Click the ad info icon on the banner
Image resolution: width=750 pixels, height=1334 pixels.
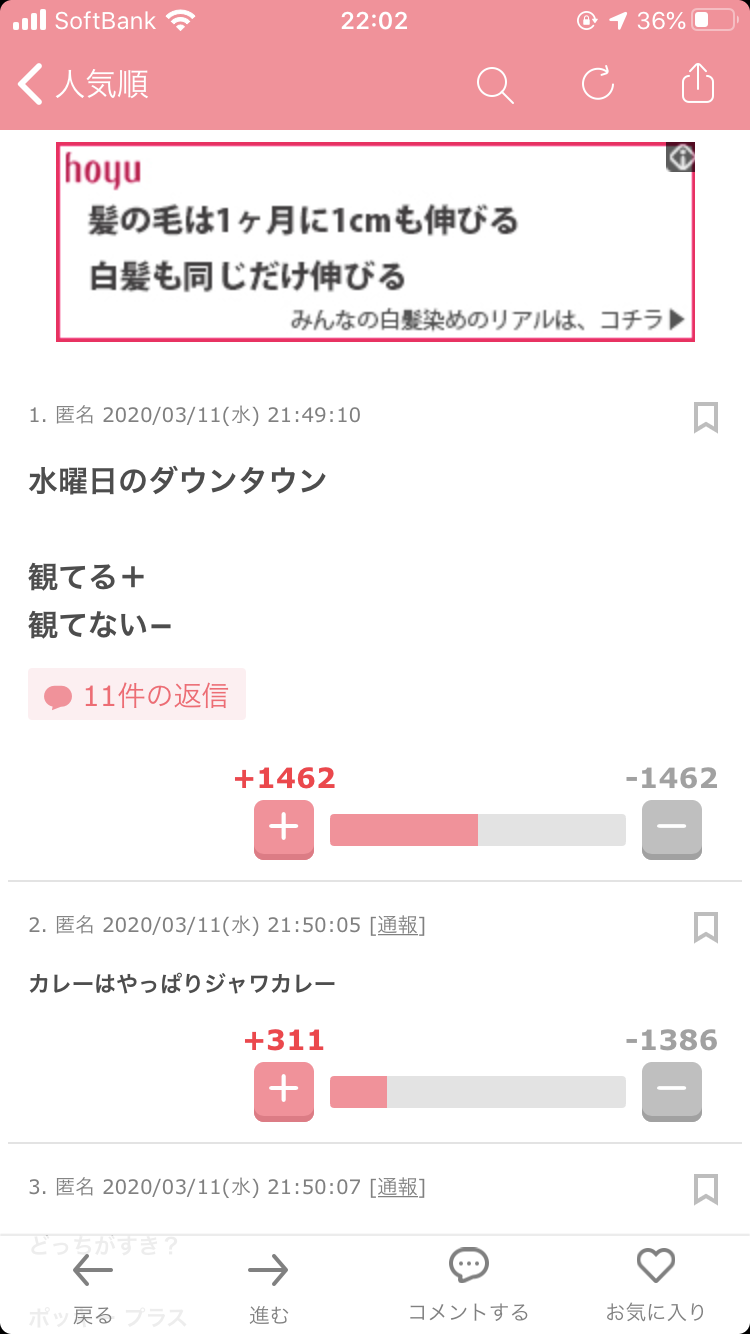pos(680,157)
